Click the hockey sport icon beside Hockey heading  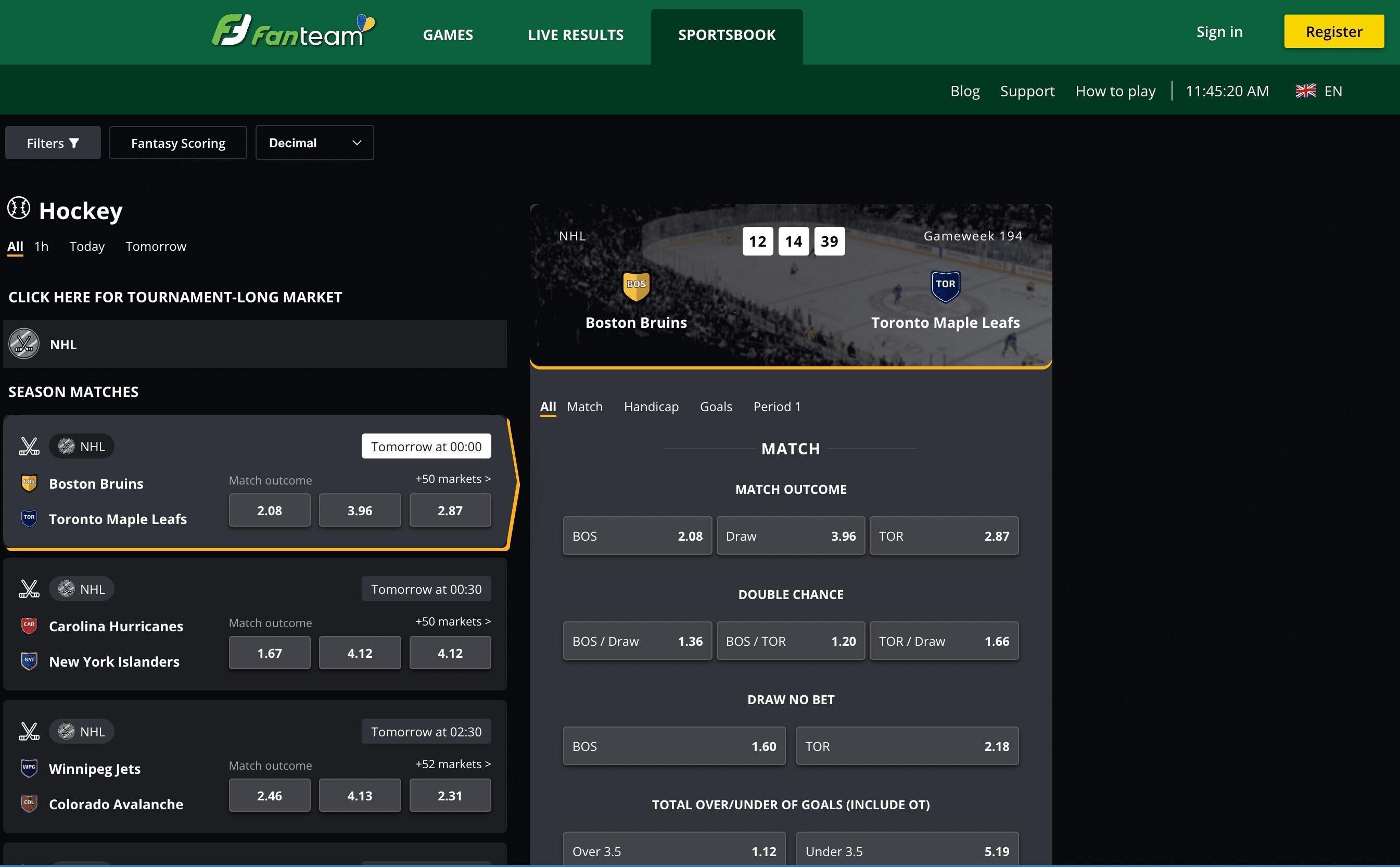pos(18,208)
